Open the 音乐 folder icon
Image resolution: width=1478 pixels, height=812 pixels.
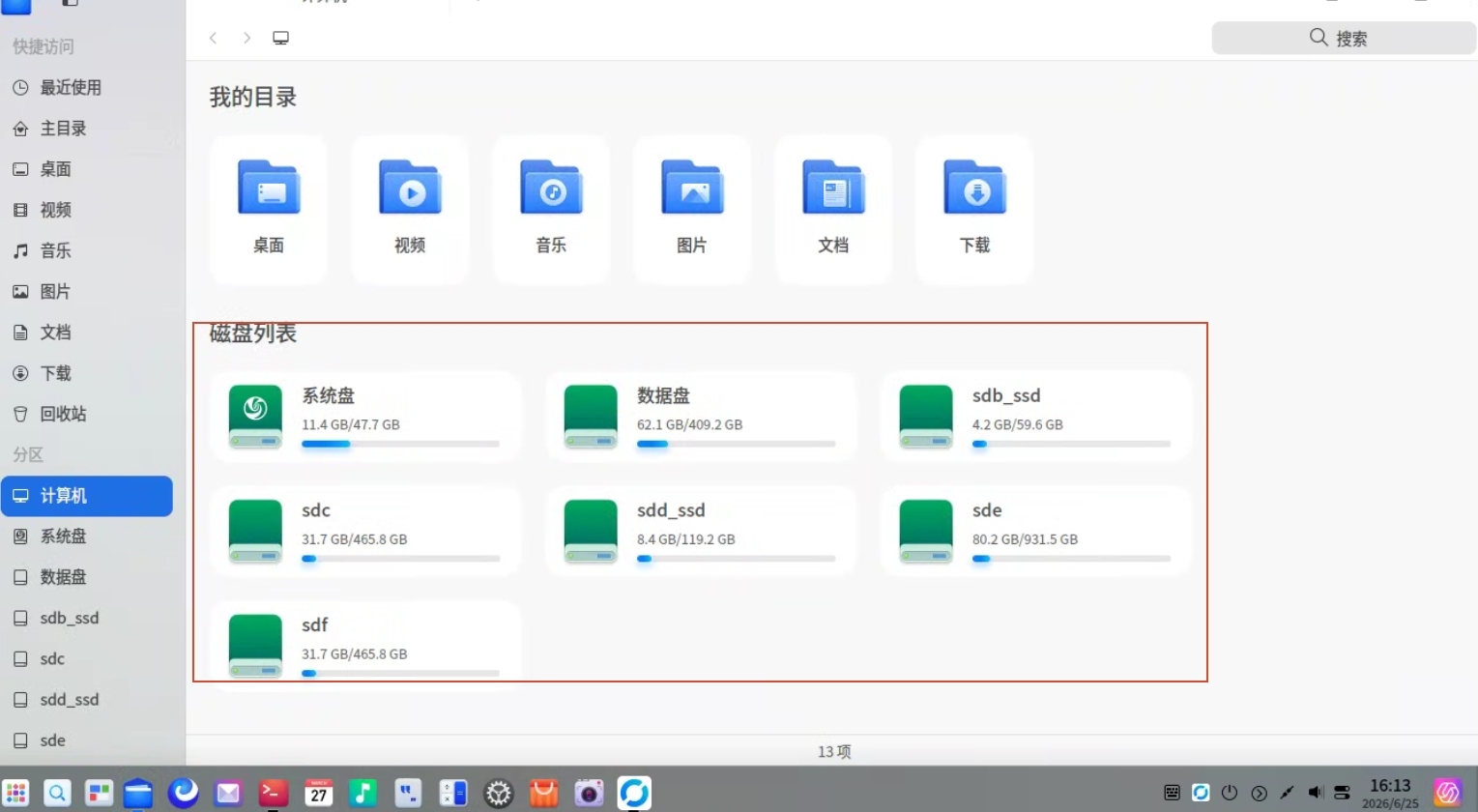(551, 188)
